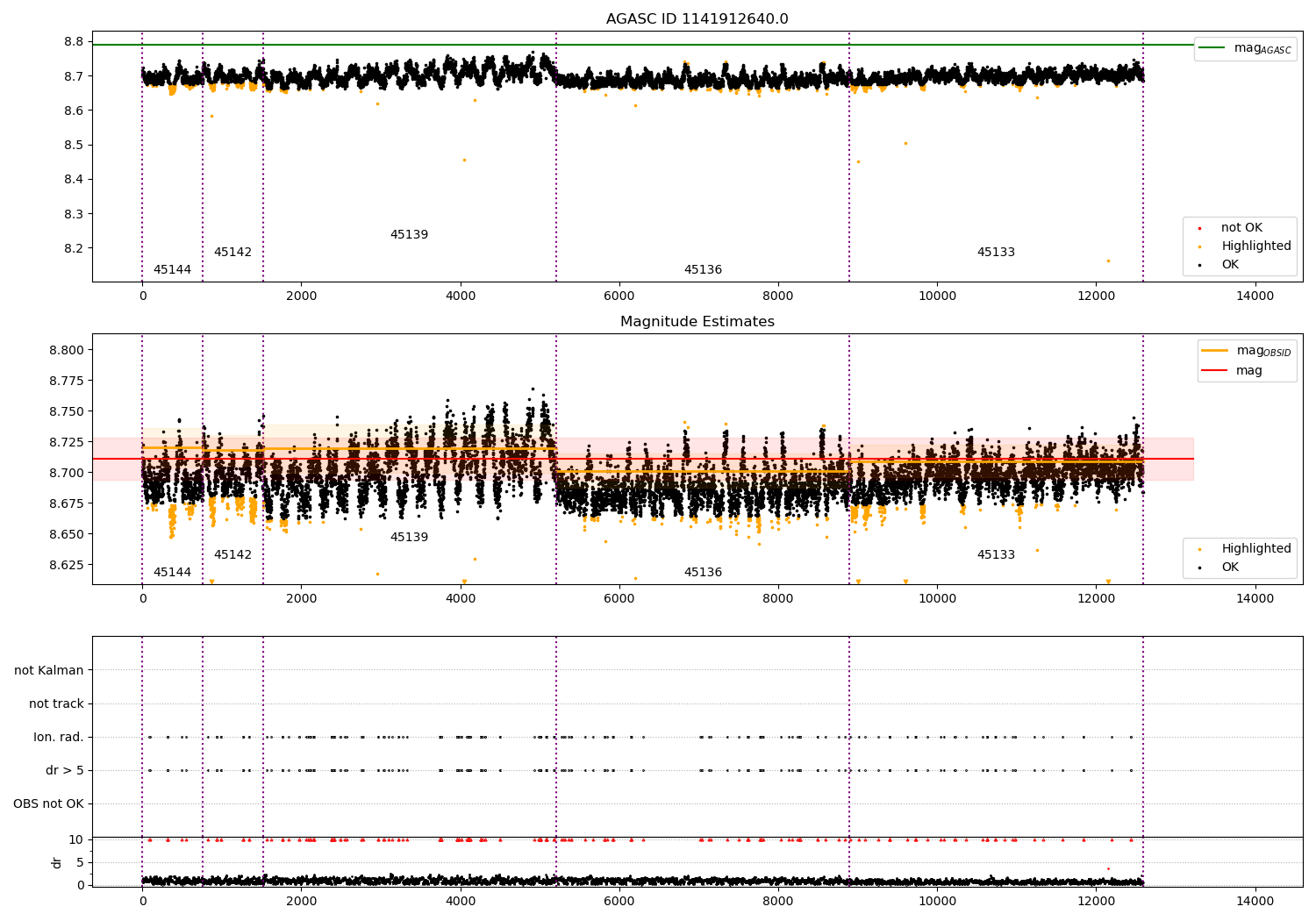Click the rotated 'dr' y-axis label
Screen dimensions: 1316x921
click(x=57, y=862)
